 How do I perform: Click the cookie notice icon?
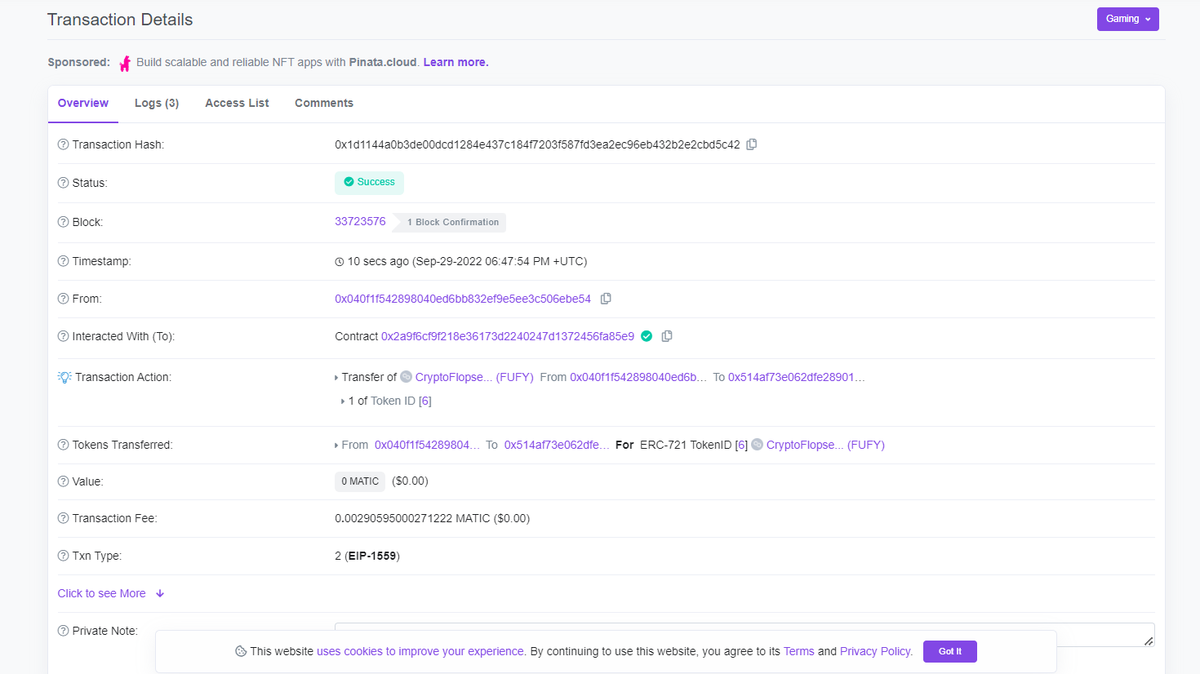pos(241,651)
